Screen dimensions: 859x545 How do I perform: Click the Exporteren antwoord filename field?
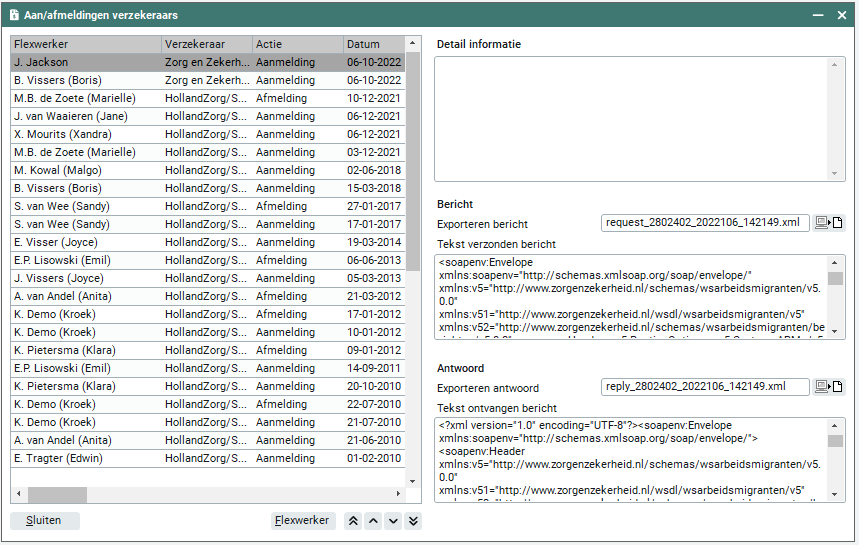tap(704, 387)
